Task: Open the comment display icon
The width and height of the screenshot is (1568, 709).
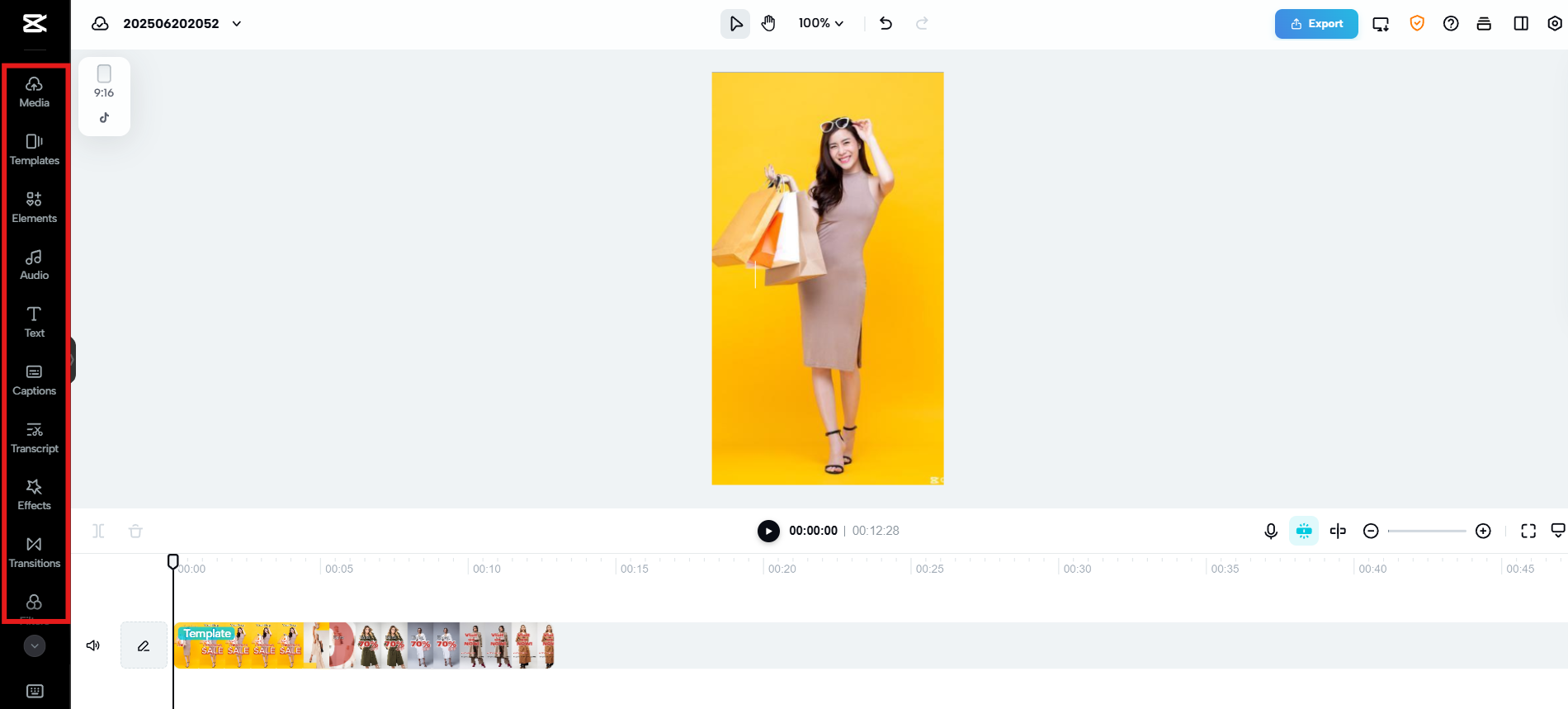Action: 1558,531
